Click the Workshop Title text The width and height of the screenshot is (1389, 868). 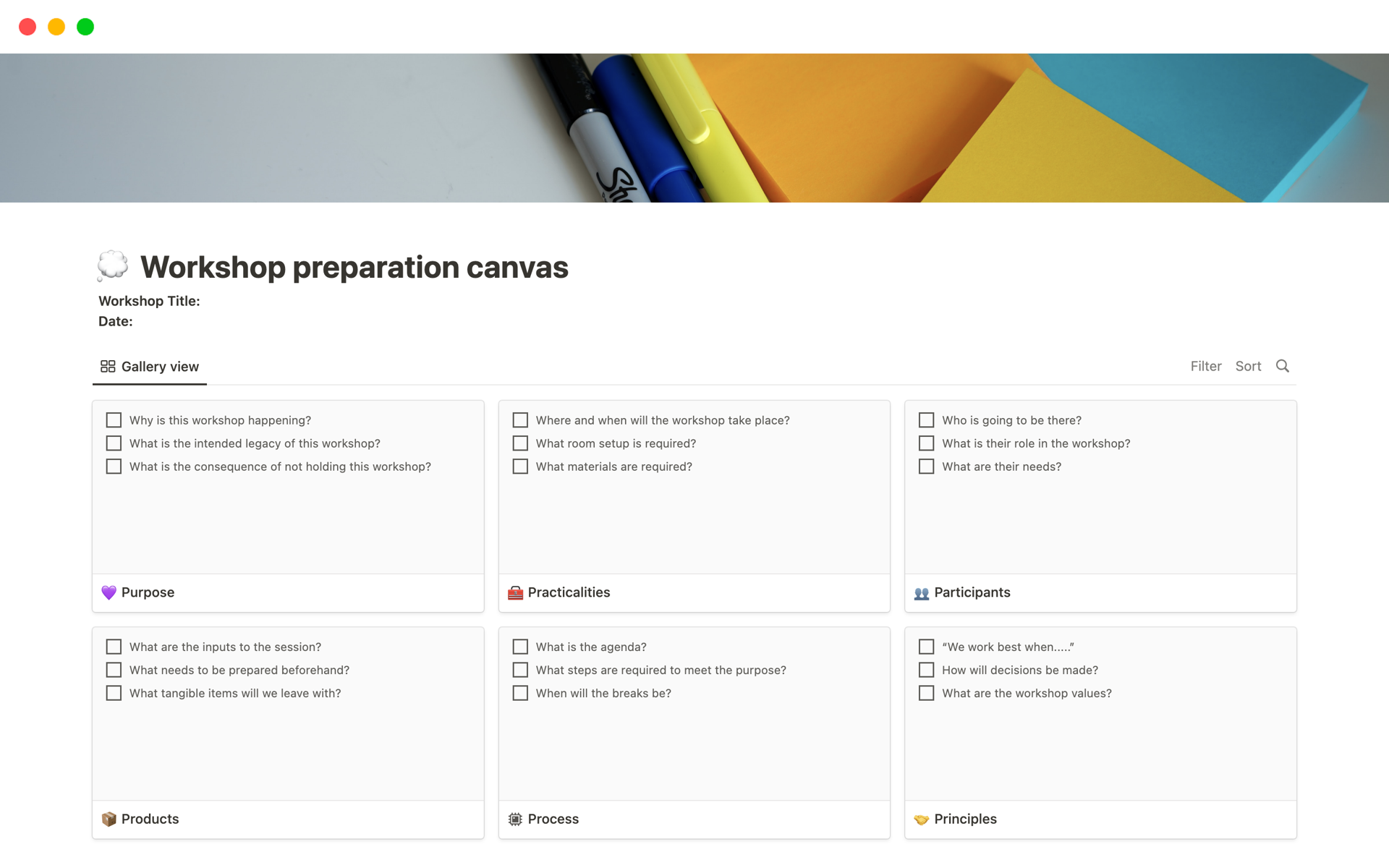click(x=149, y=301)
